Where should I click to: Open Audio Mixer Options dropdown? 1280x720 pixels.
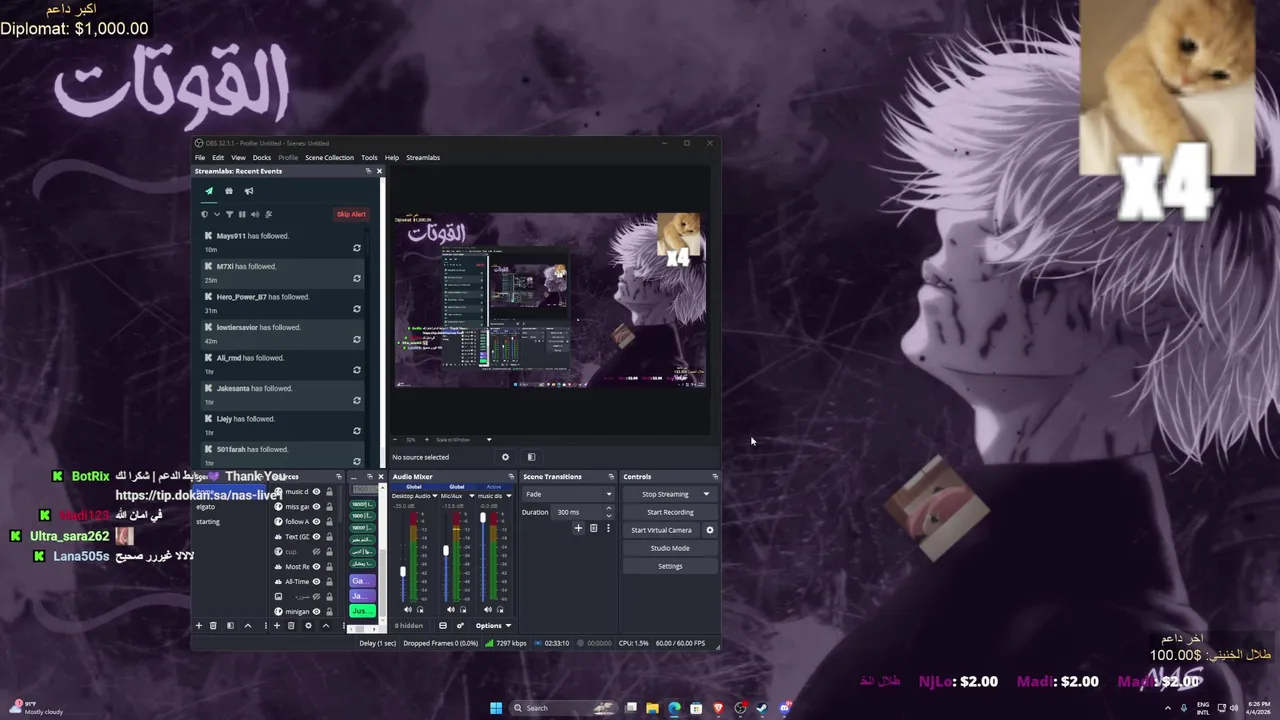(x=493, y=626)
